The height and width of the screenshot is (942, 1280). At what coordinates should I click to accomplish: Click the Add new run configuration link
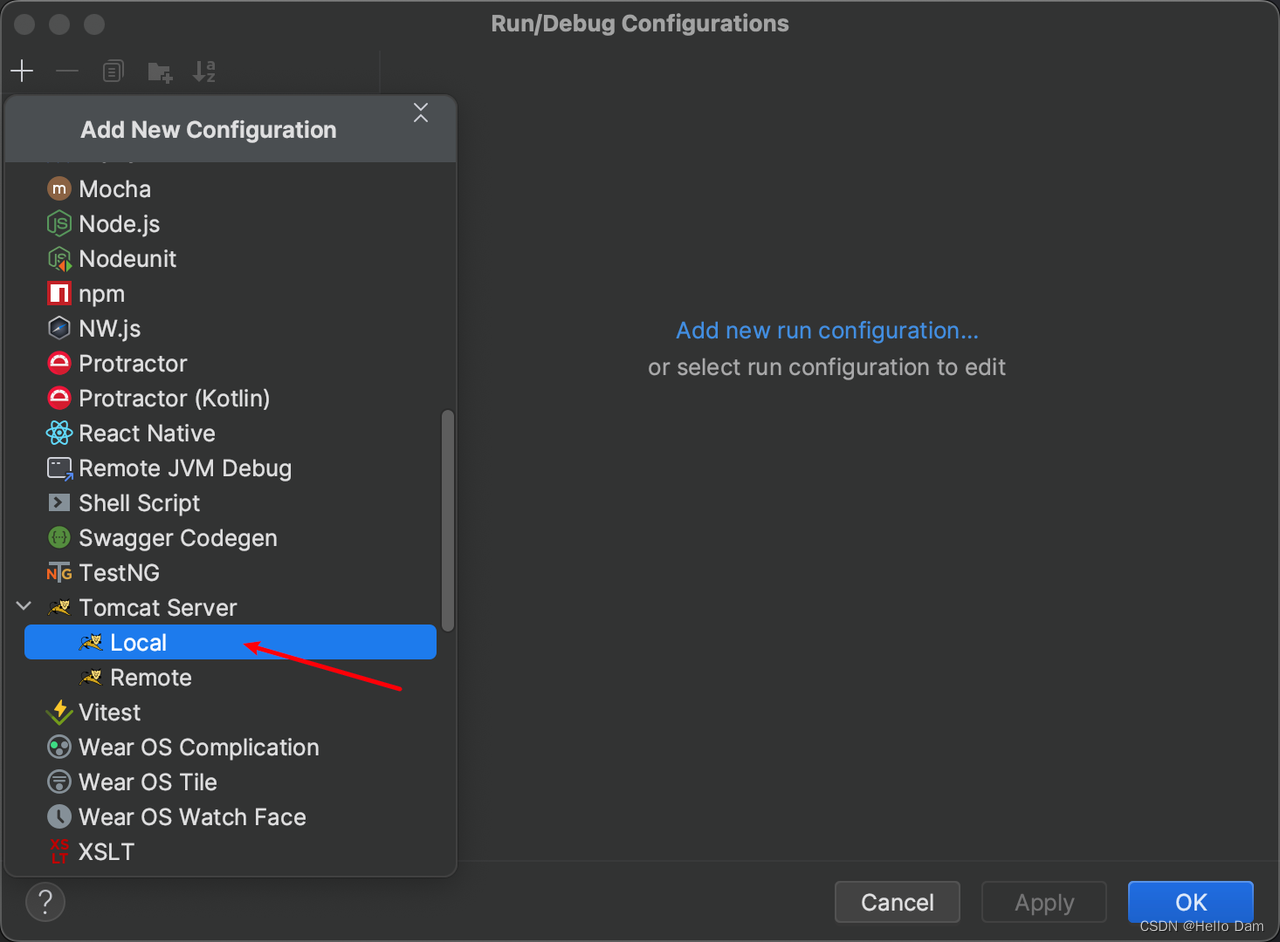click(x=827, y=330)
